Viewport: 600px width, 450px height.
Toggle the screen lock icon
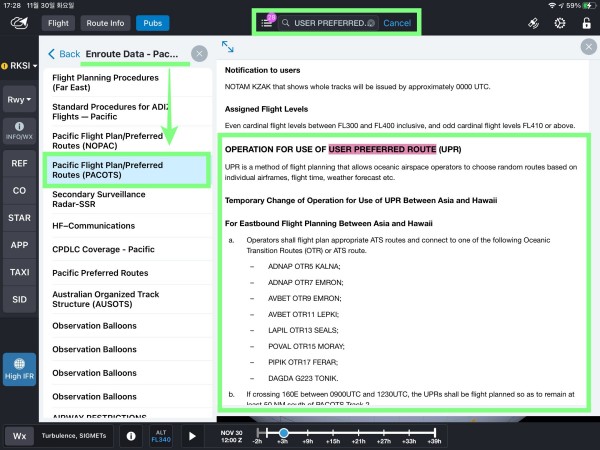click(585, 22)
